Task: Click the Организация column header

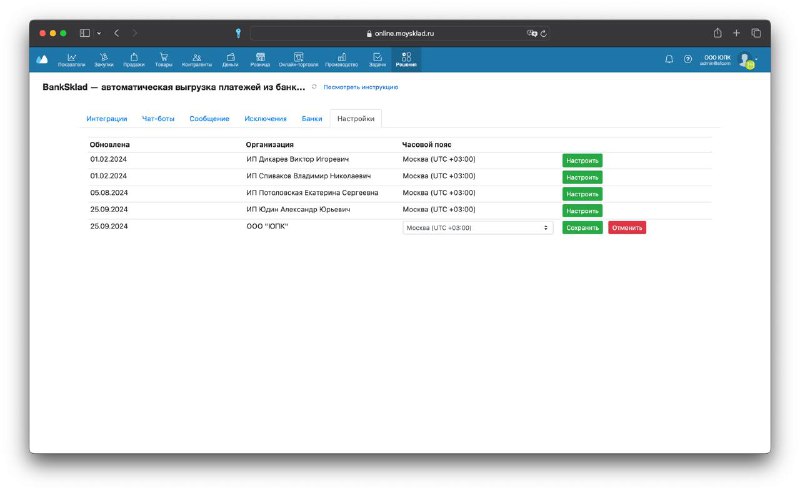Action: [269, 144]
